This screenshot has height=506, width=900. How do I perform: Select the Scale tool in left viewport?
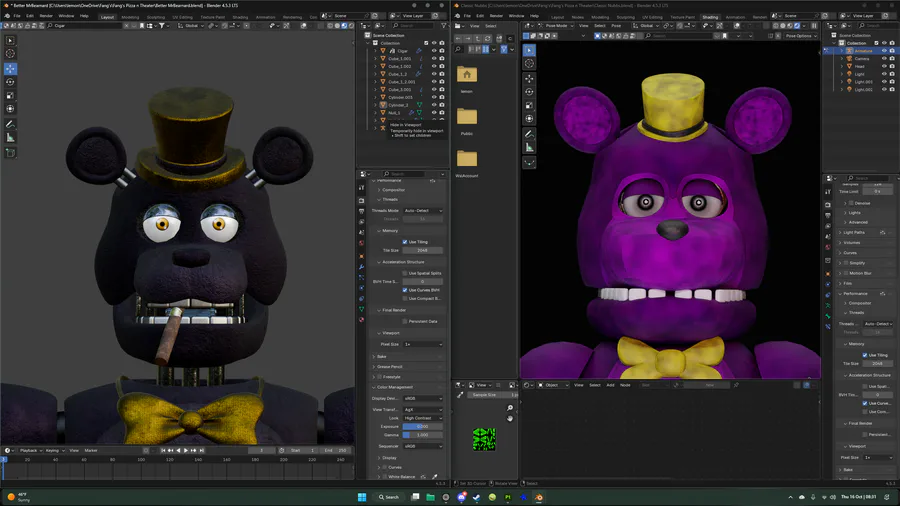[10, 95]
